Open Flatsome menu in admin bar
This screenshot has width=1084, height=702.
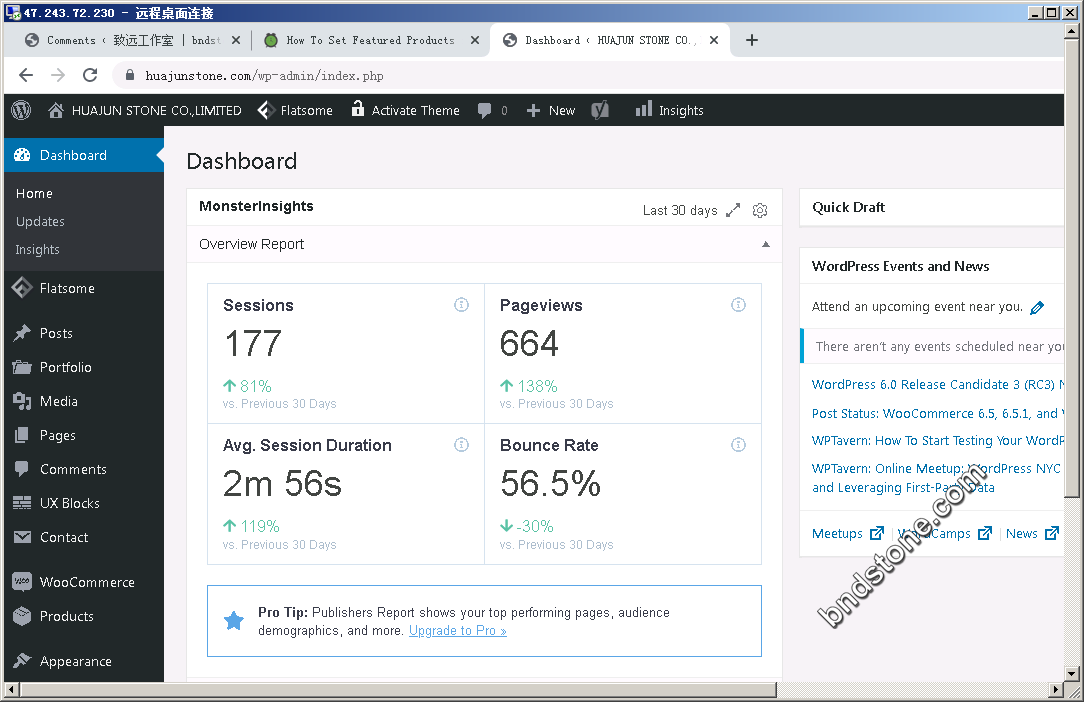tap(295, 111)
